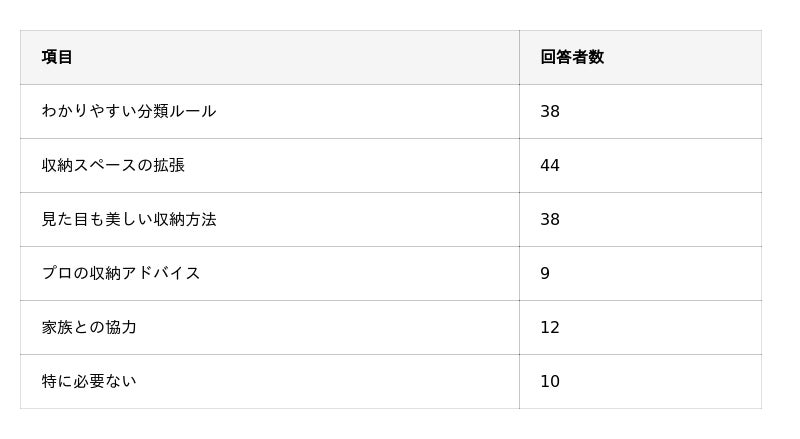
Task: Select the 見た目も美しい収納方法 cell
Action: click(270, 220)
